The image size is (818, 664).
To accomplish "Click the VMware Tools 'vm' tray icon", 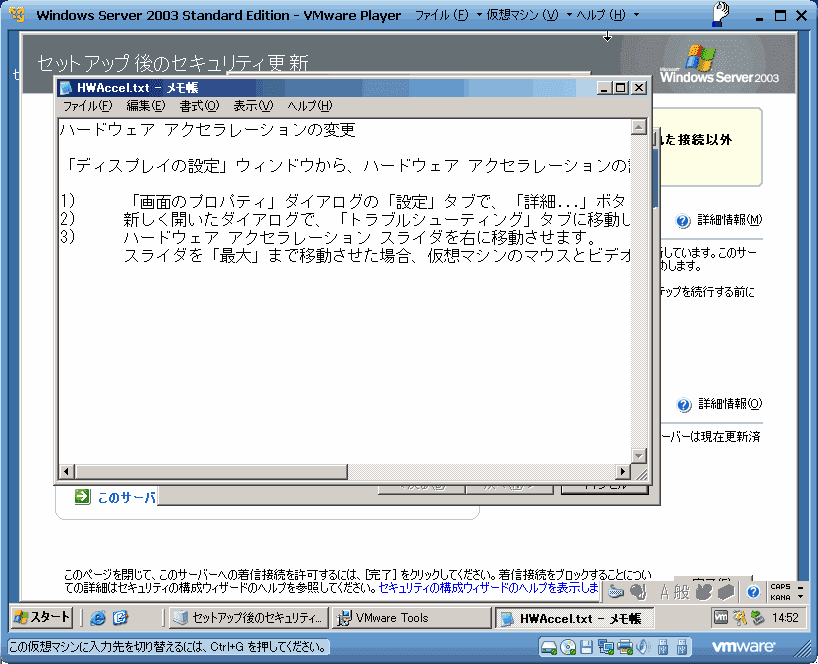I will 720,618.
